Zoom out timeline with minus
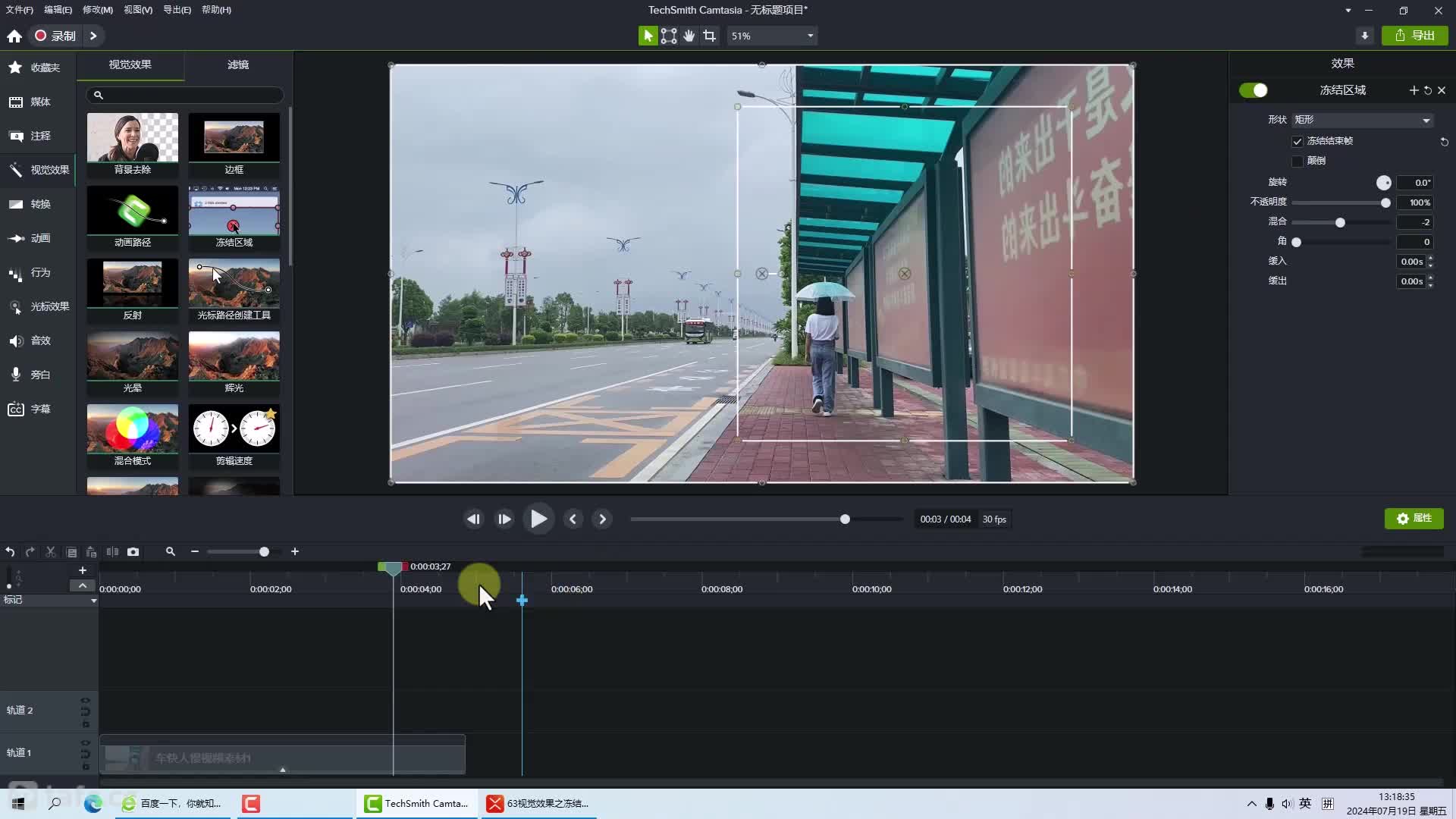 (x=195, y=552)
